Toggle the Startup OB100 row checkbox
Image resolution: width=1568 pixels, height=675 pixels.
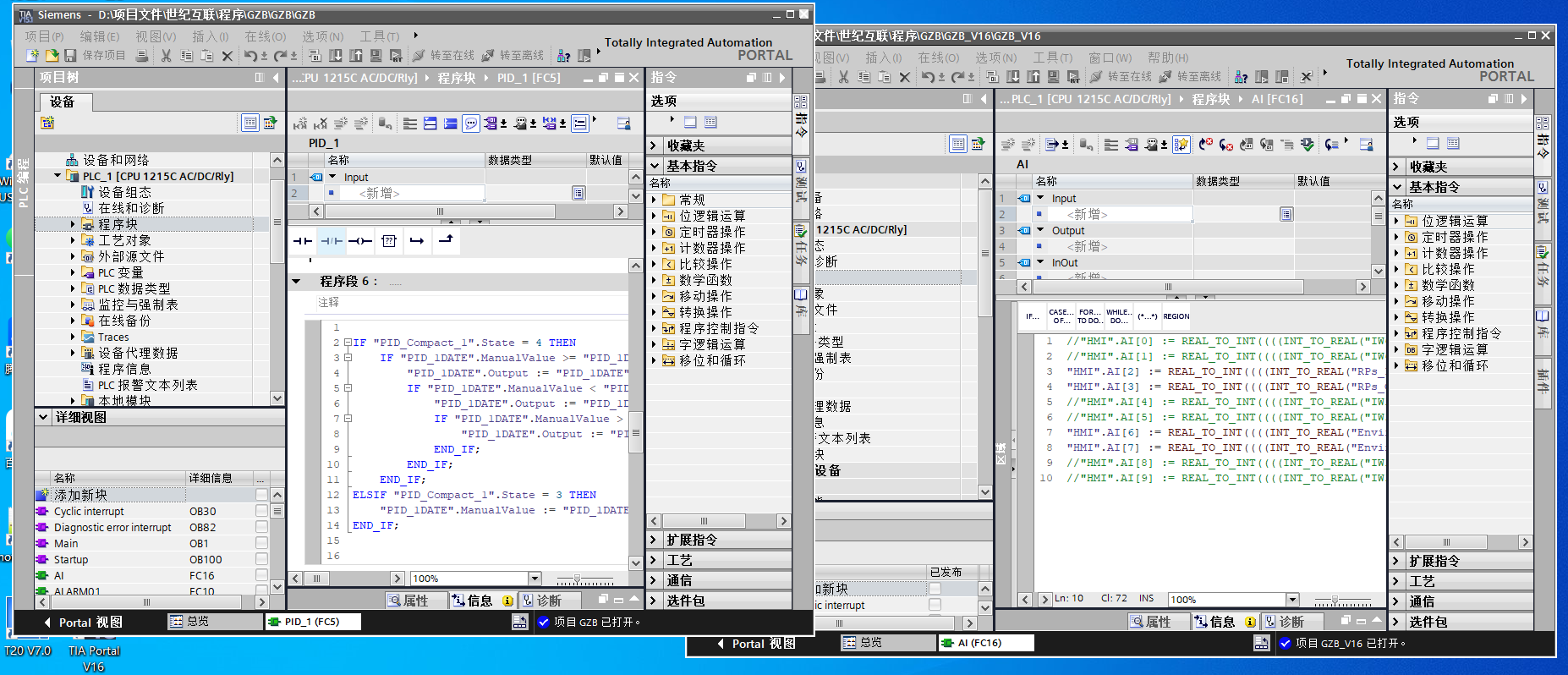(261, 559)
